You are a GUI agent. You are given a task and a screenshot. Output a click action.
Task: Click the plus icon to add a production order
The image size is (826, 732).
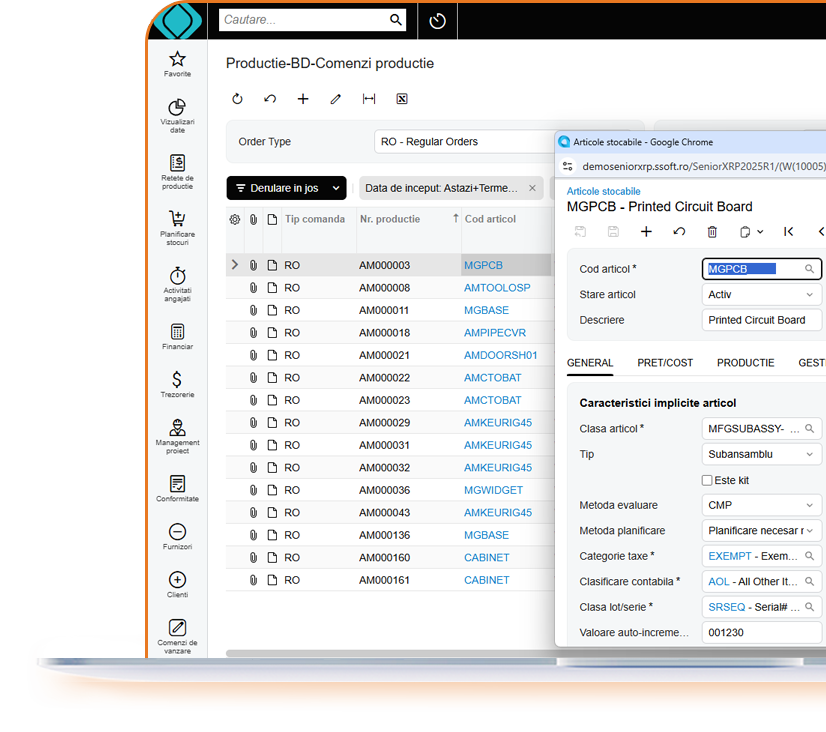(302, 98)
